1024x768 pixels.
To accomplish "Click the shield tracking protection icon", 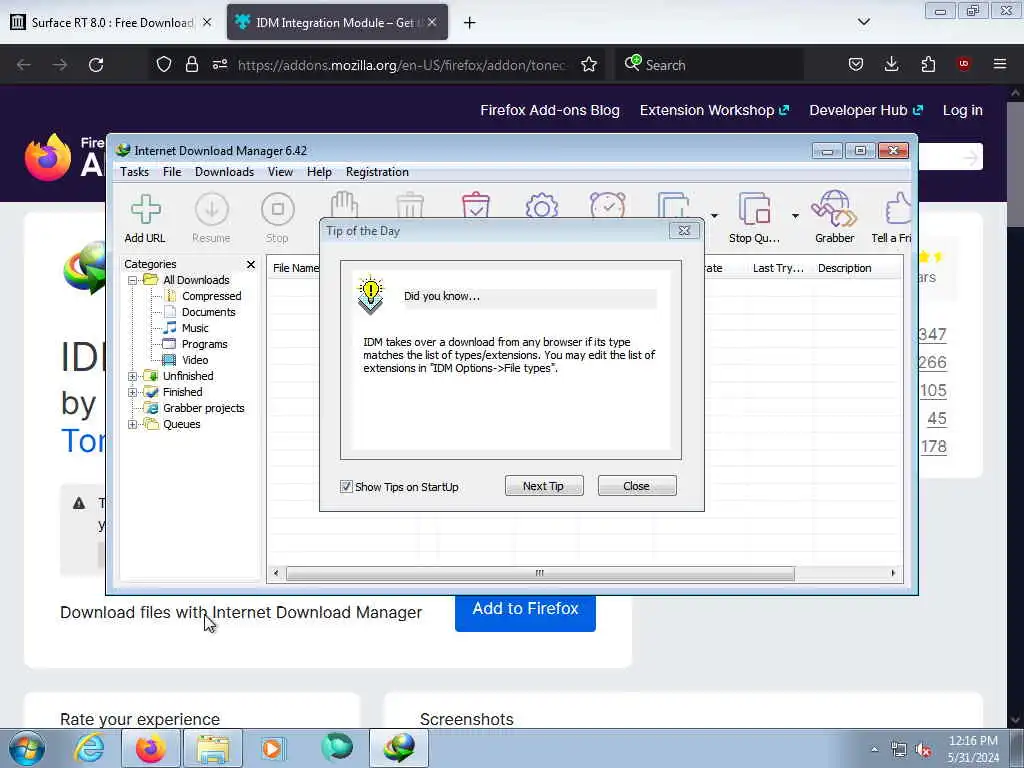I will coord(164,64).
